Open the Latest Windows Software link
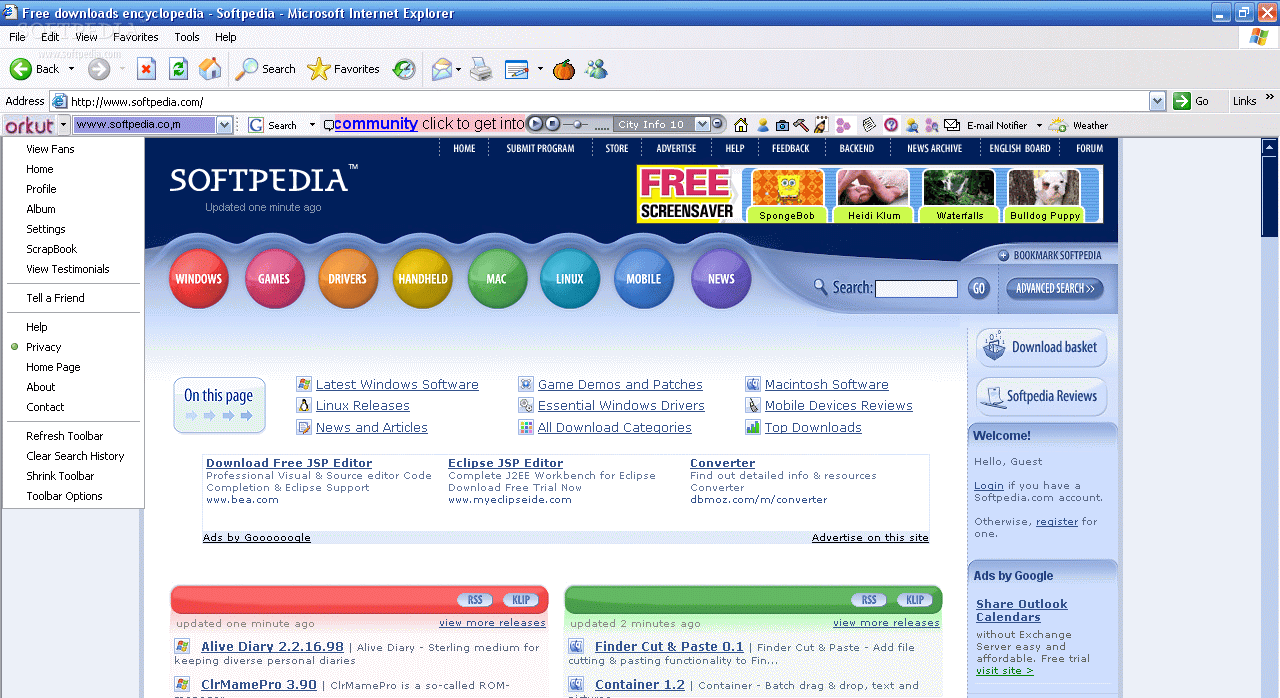The image size is (1280, 698). coord(397,385)
